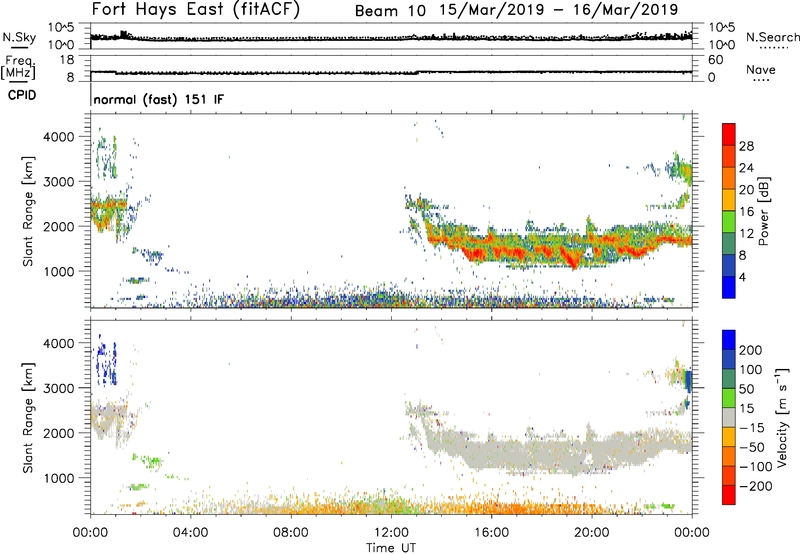Click the 'Beam 10' label
The image size is (800, 554).
point(390,11)
